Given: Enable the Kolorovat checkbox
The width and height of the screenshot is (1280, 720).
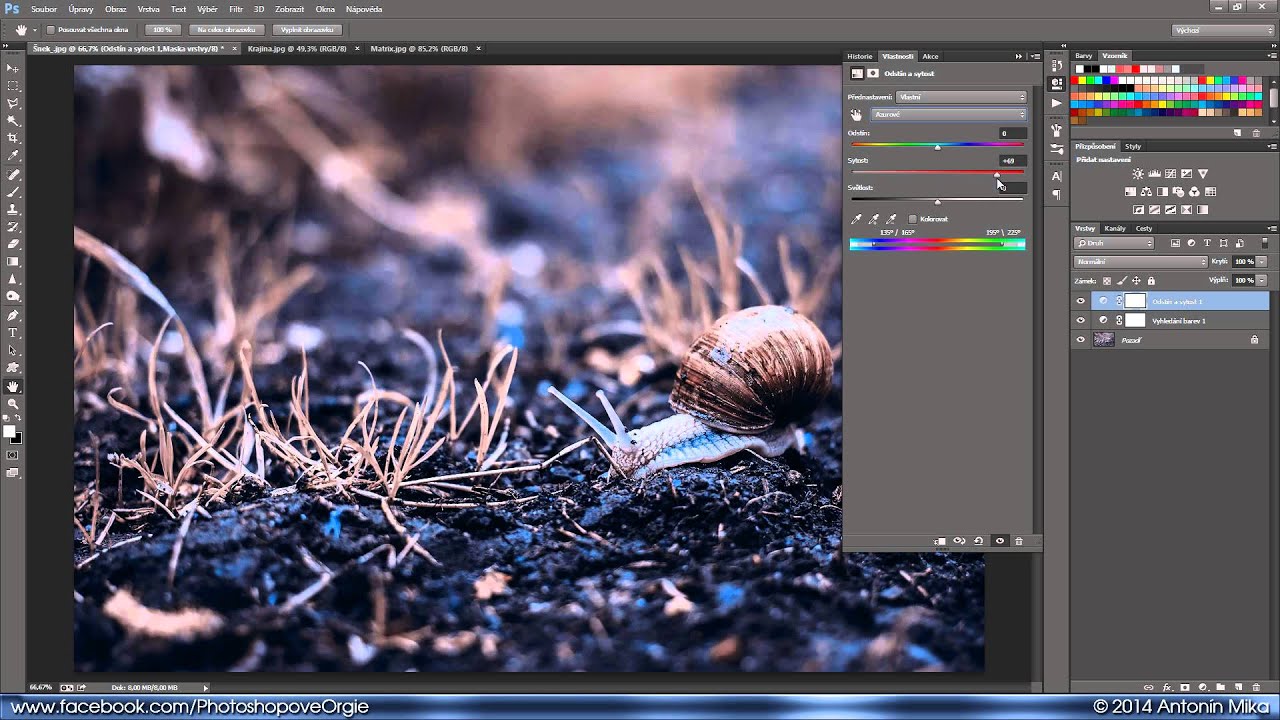Looking at the screenshot, I should pyautogui.click(x=913, y=219).
